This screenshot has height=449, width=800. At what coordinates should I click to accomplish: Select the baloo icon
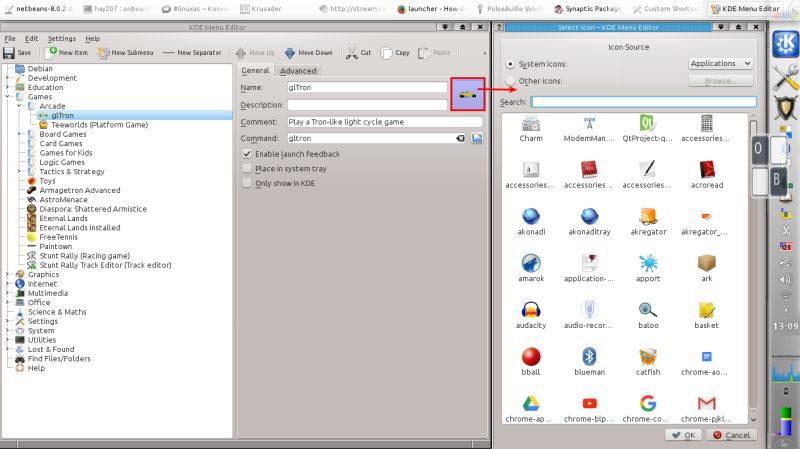click(648, 315)
